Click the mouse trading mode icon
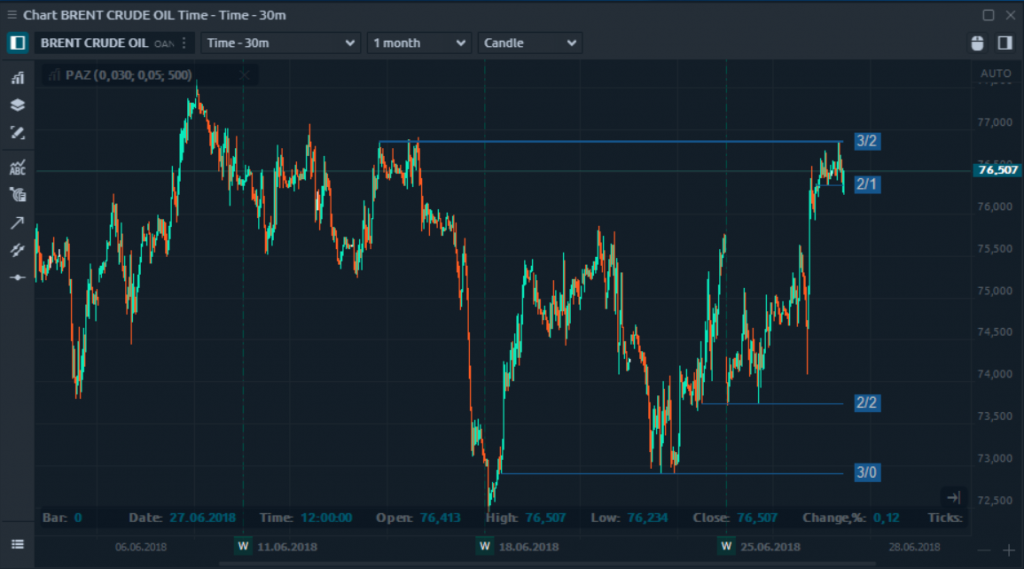The width and height of the screenshot is (1024, 569). tap(978, 43)
